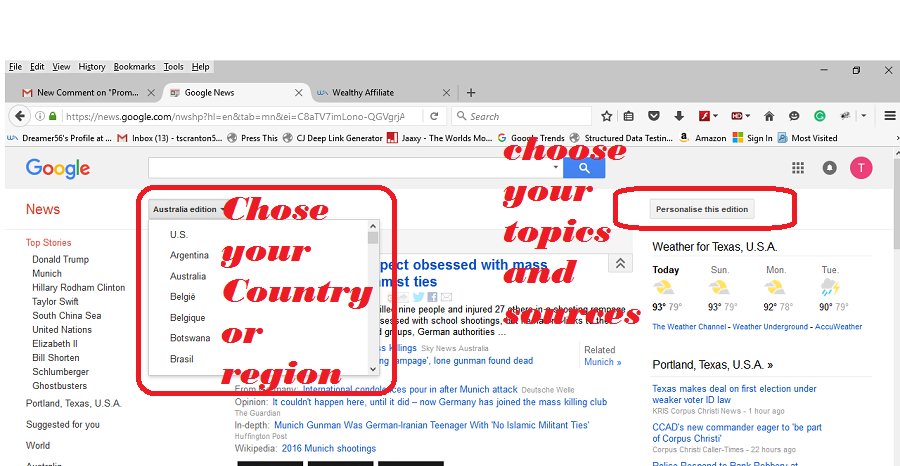
Task: Save the page to Pocket
Action: [654, 116]
